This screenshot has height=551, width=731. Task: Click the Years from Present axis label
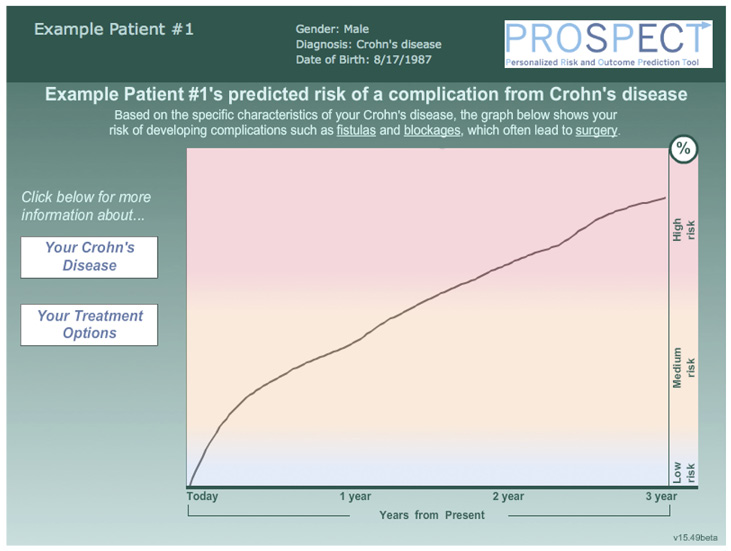click(x=432, y=515)
